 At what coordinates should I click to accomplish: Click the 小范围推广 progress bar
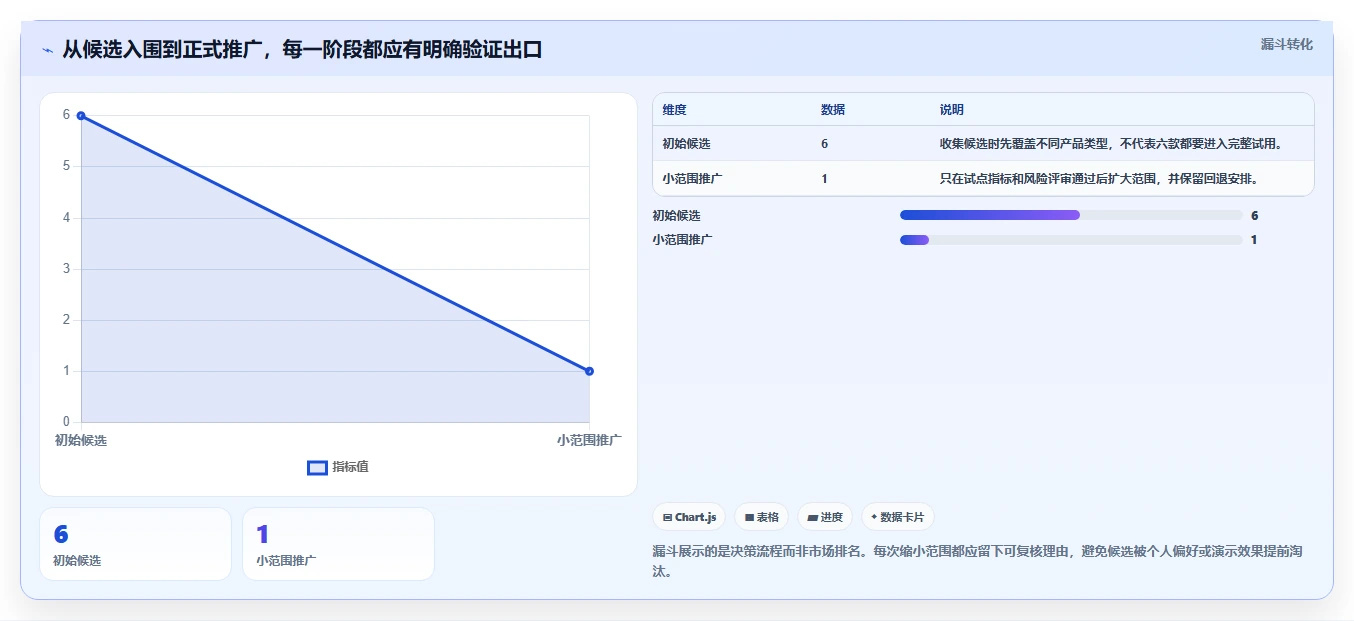coord(1071,239)
